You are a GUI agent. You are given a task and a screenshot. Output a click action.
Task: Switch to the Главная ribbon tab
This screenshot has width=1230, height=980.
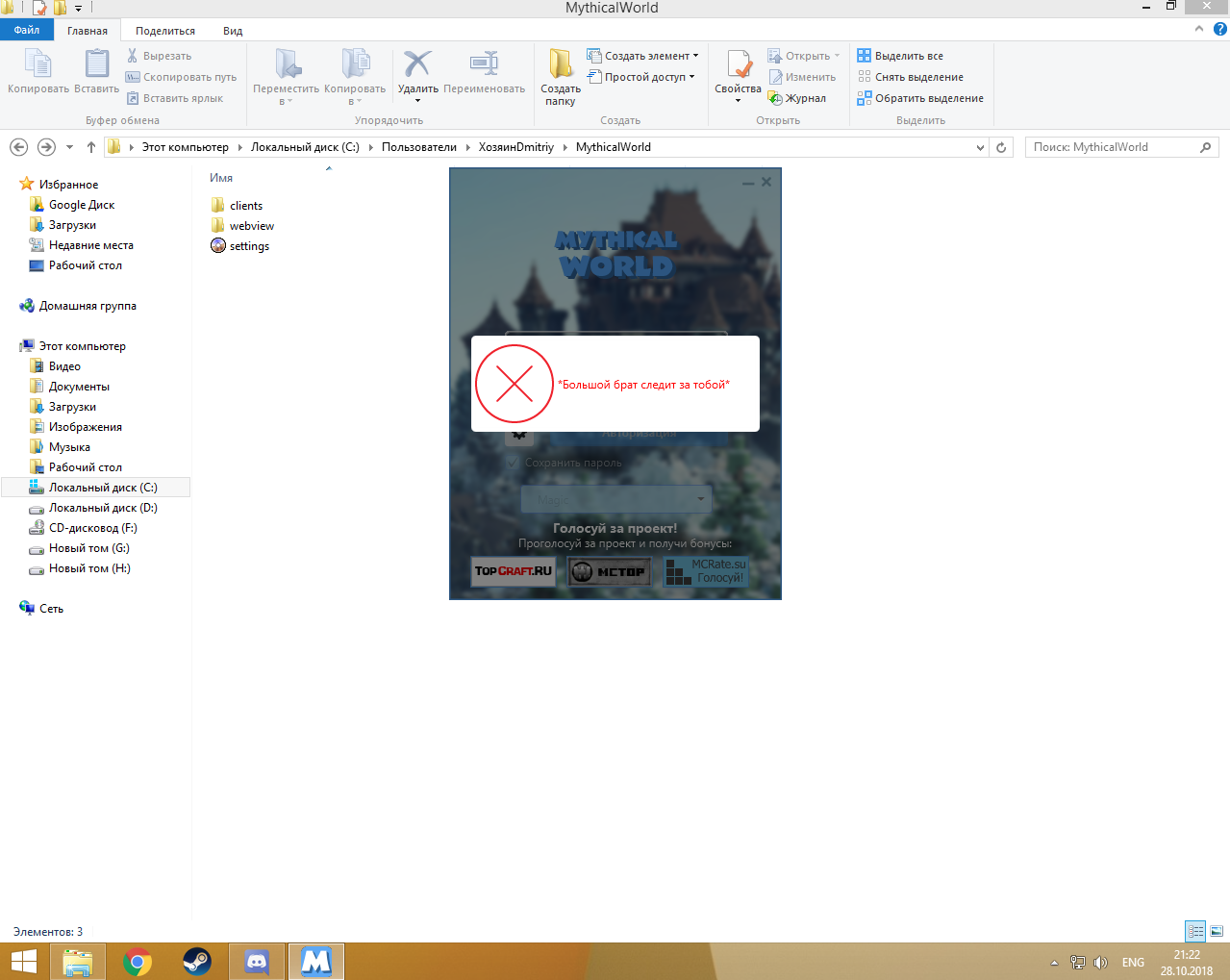[x=88, y=31]
